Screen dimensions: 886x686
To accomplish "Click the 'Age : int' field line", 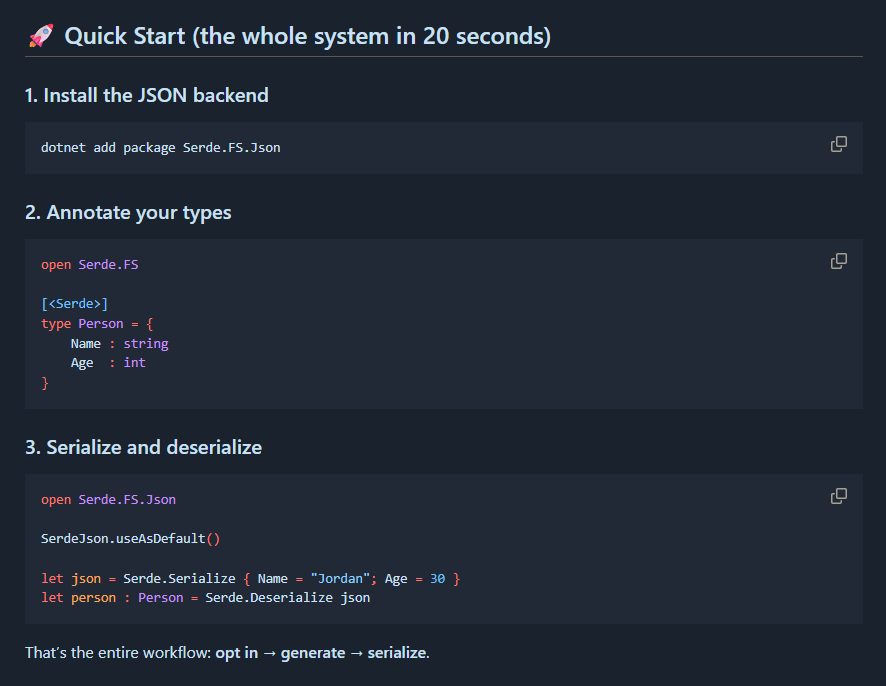I will (108, 363).
